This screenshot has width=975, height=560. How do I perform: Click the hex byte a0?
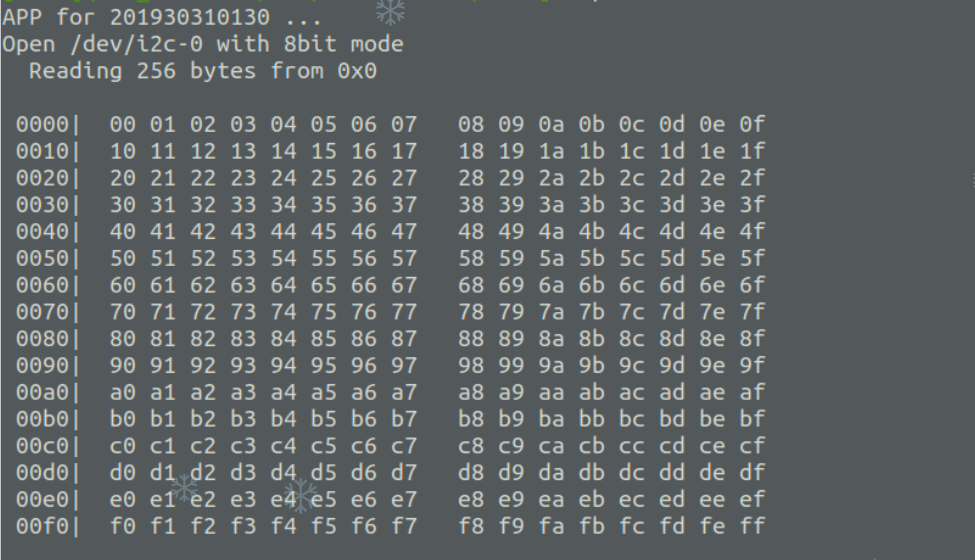tap(122, 392)
